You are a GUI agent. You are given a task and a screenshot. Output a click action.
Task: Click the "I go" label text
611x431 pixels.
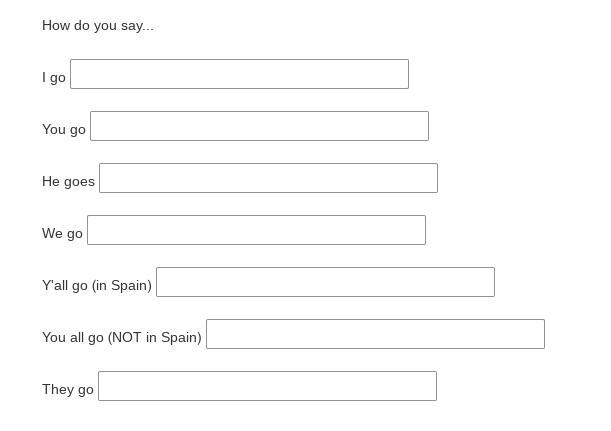(54, 77)
